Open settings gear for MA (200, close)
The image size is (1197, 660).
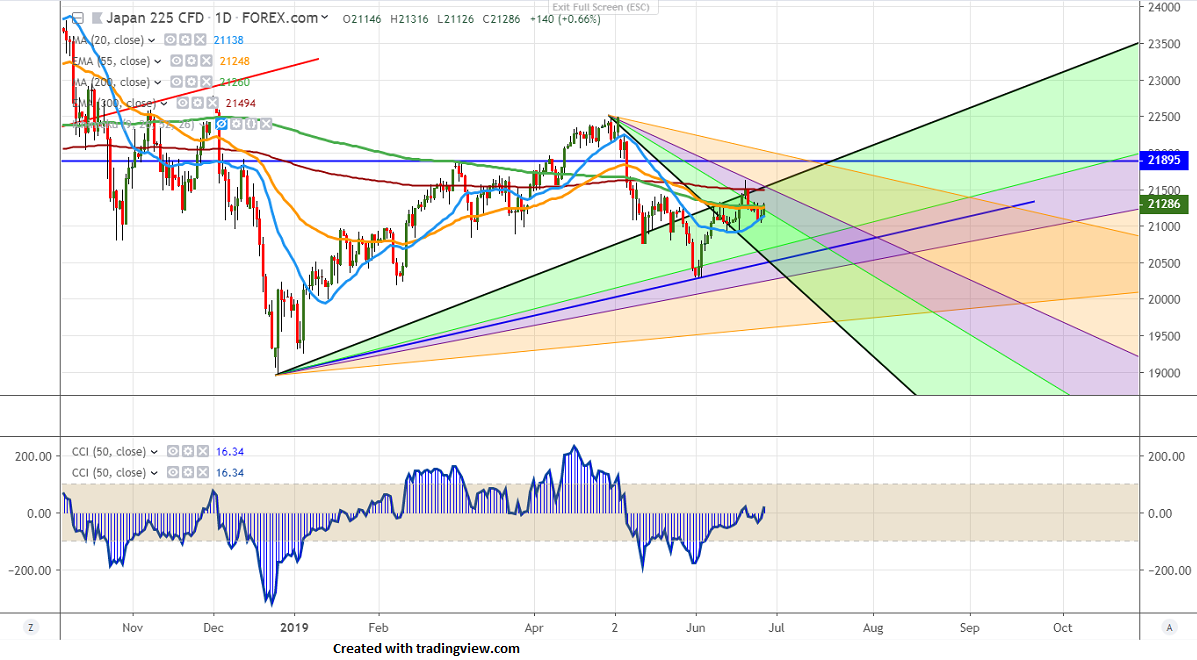[191, 82]
